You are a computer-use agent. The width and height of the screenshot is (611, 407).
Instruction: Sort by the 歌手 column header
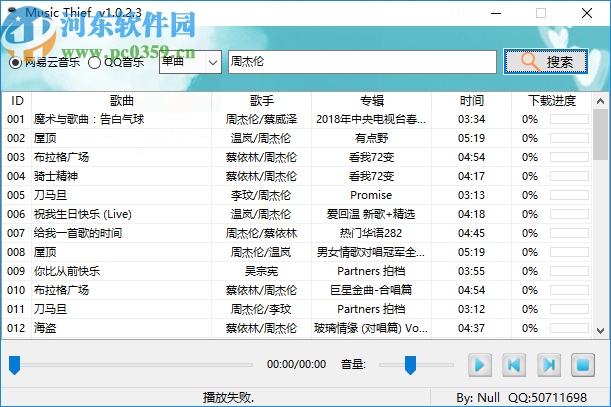click(261, 101)
